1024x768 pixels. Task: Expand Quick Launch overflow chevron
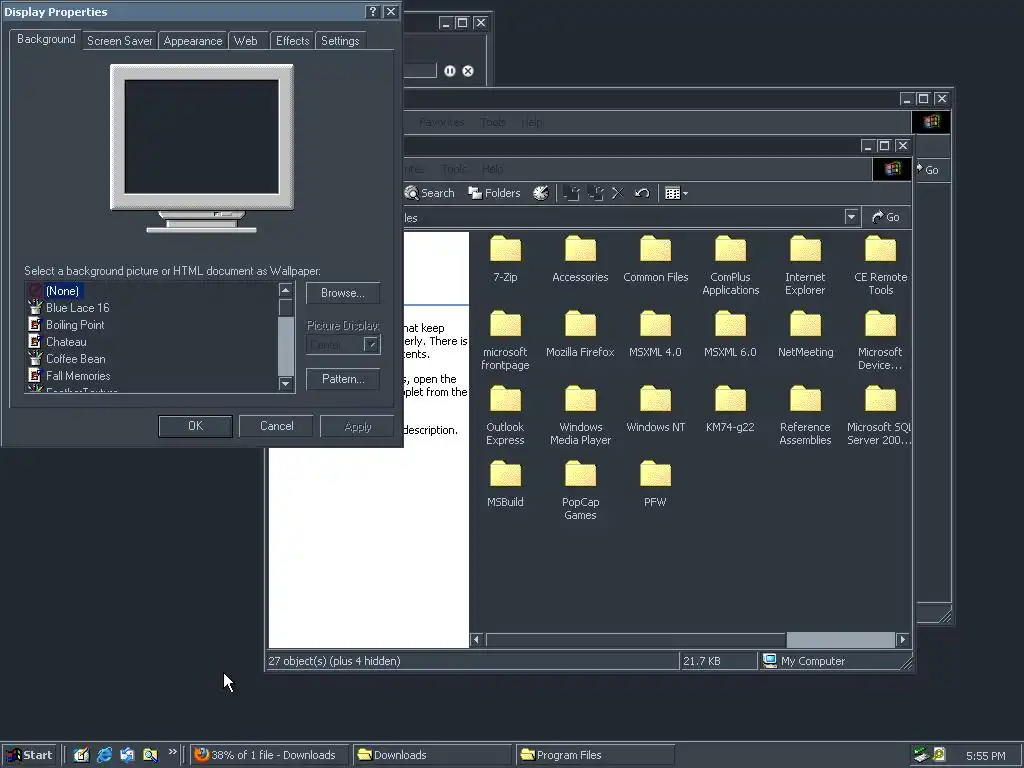point(172,752)
